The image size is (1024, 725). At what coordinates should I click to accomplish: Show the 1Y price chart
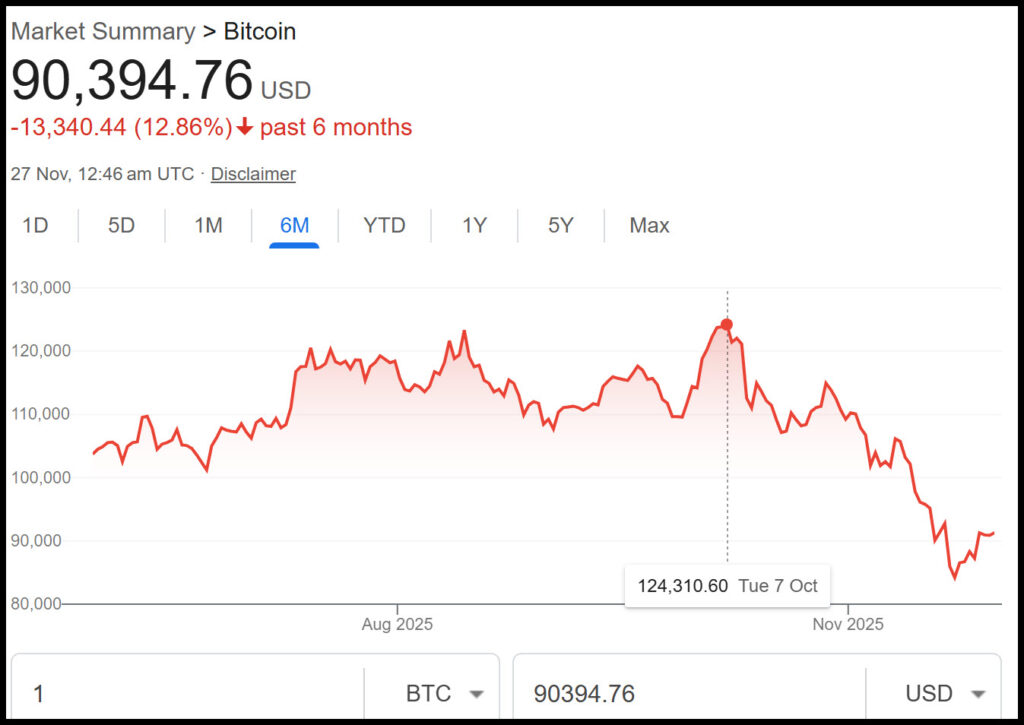point(474,225)
